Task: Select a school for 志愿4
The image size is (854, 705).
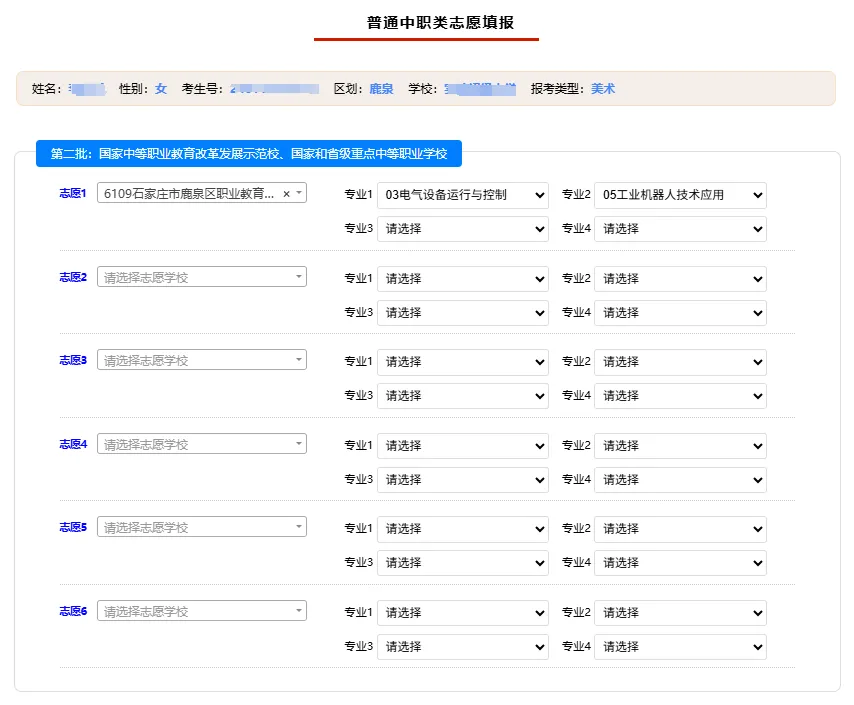Action: (x=202, y=443)
